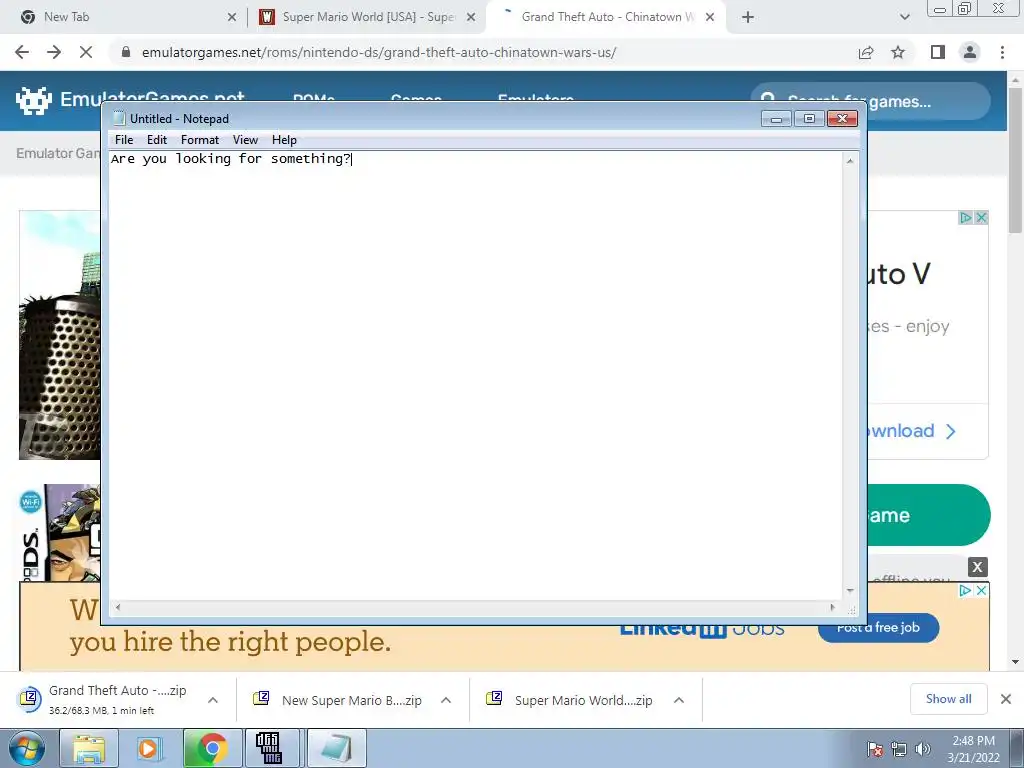Switch to Chrome on the taskbar

pyautogui.click(x=212, y=748)
